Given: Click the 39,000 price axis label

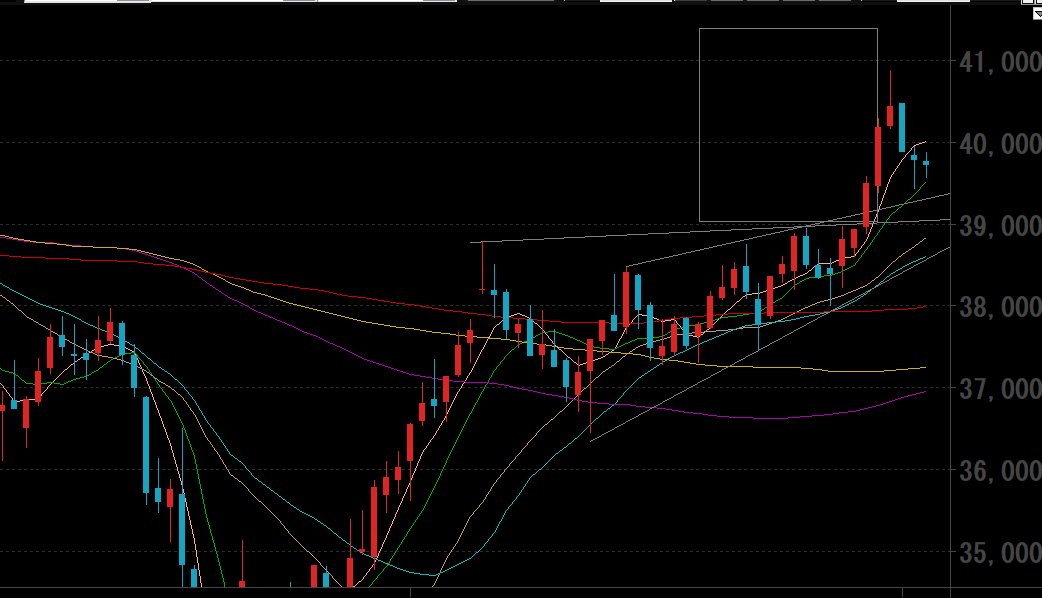Looking at the screenshot, I should tap(1000, 226).
